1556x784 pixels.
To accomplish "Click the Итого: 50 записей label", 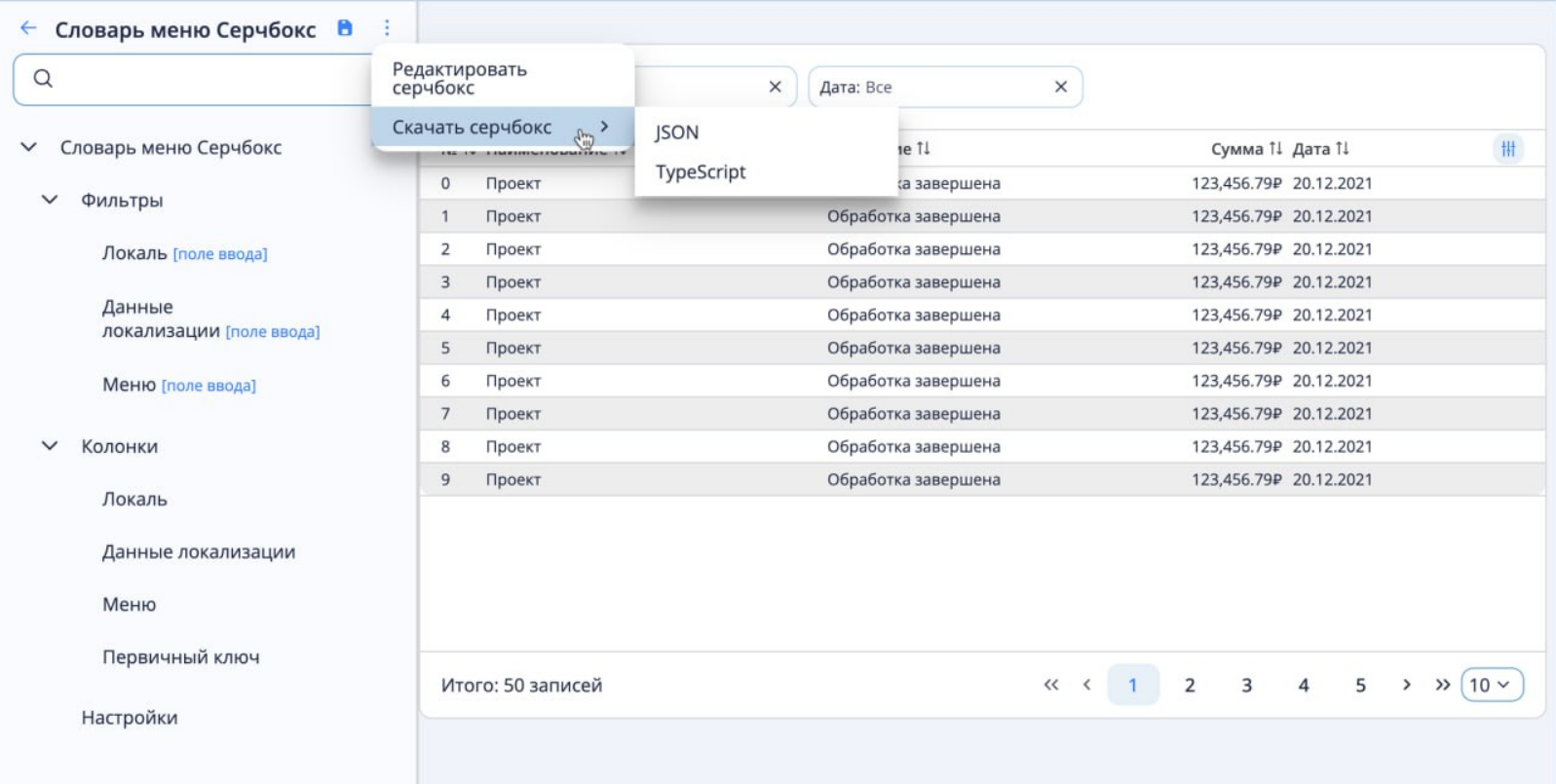I will click(521, 685).
